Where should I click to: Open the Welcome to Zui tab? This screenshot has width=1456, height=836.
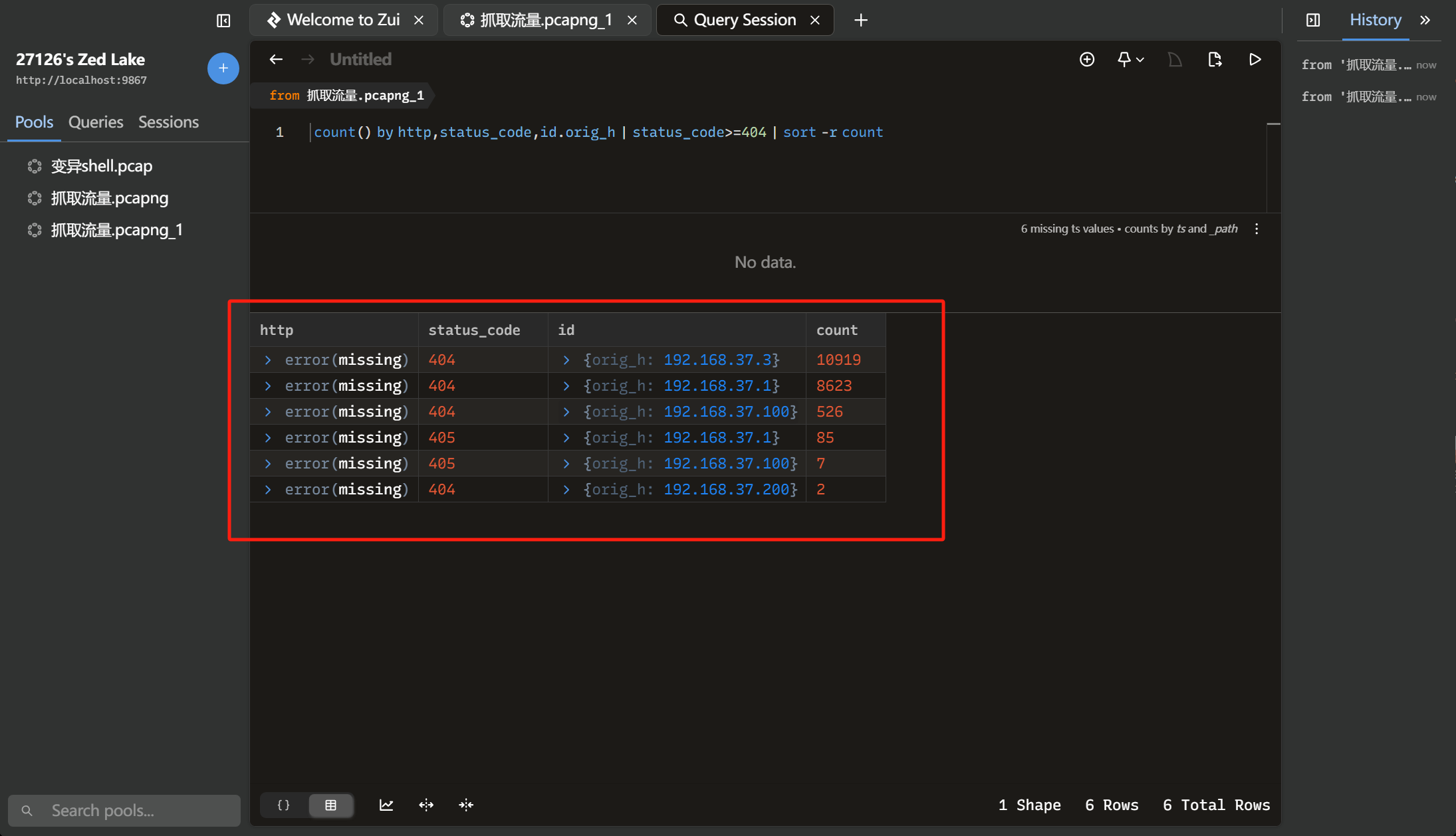pyautogui.click(x=343, y=20)
